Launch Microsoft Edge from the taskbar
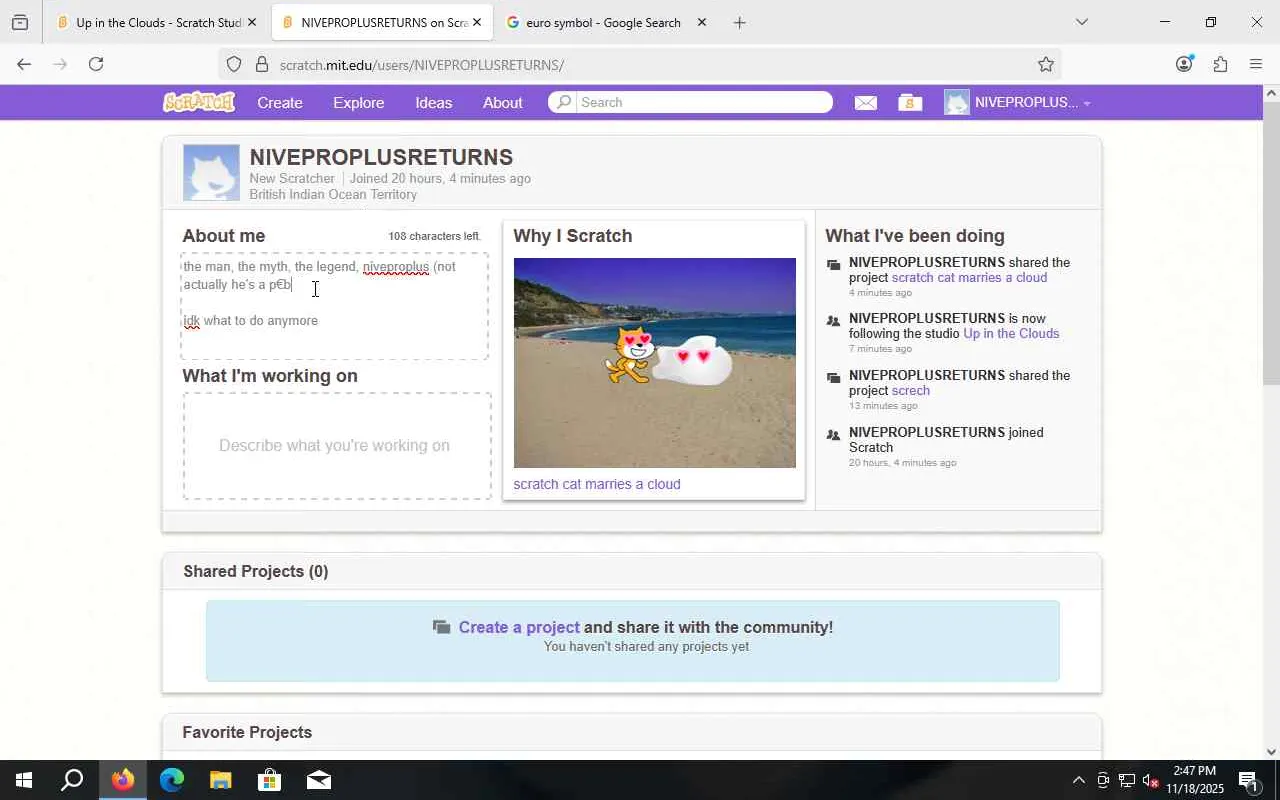The image size is (1280, 800). [x=171, y=780]
